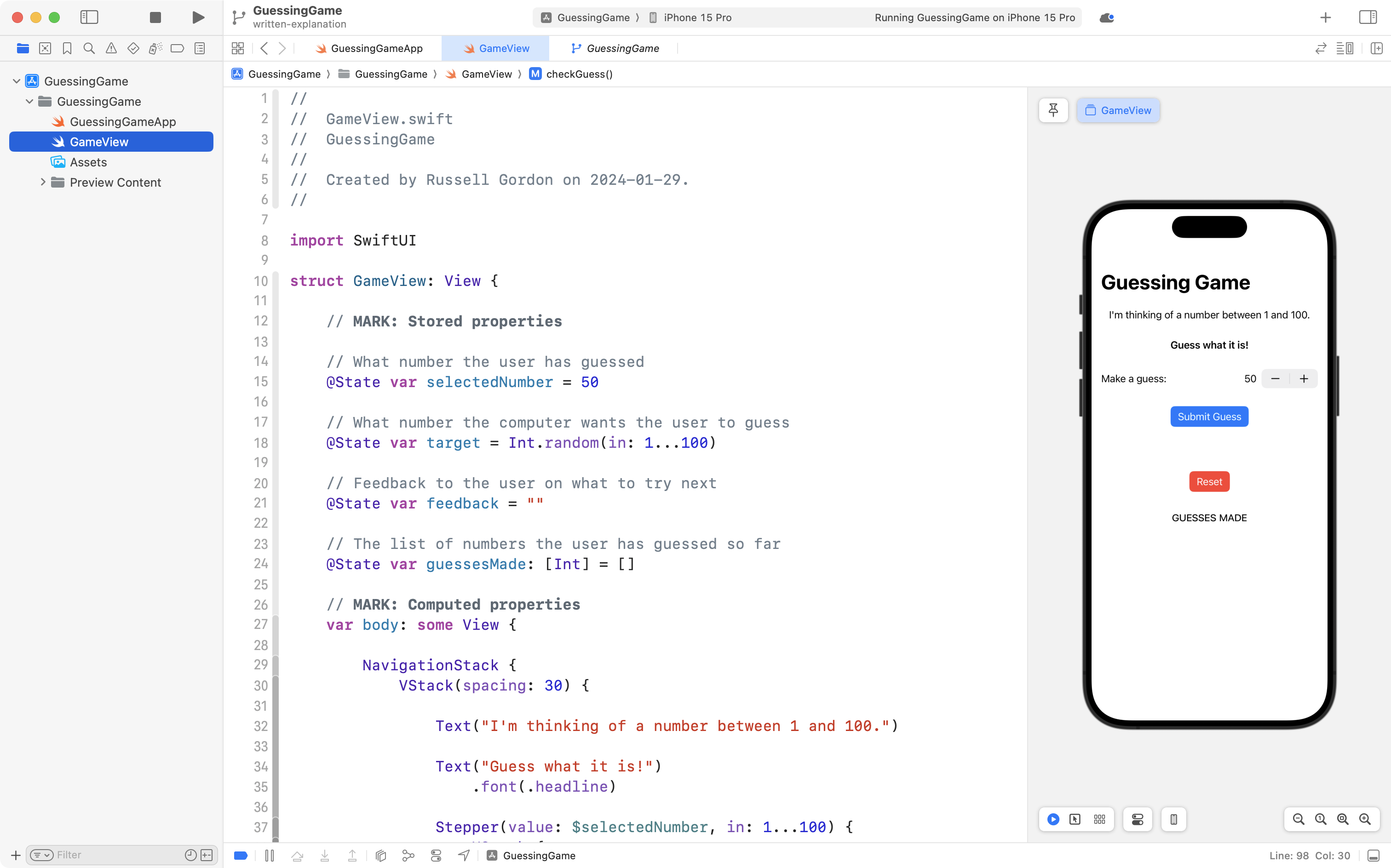Enable live preview play mode
The image size is (1391, 868).
click(x=1053, y=819)
